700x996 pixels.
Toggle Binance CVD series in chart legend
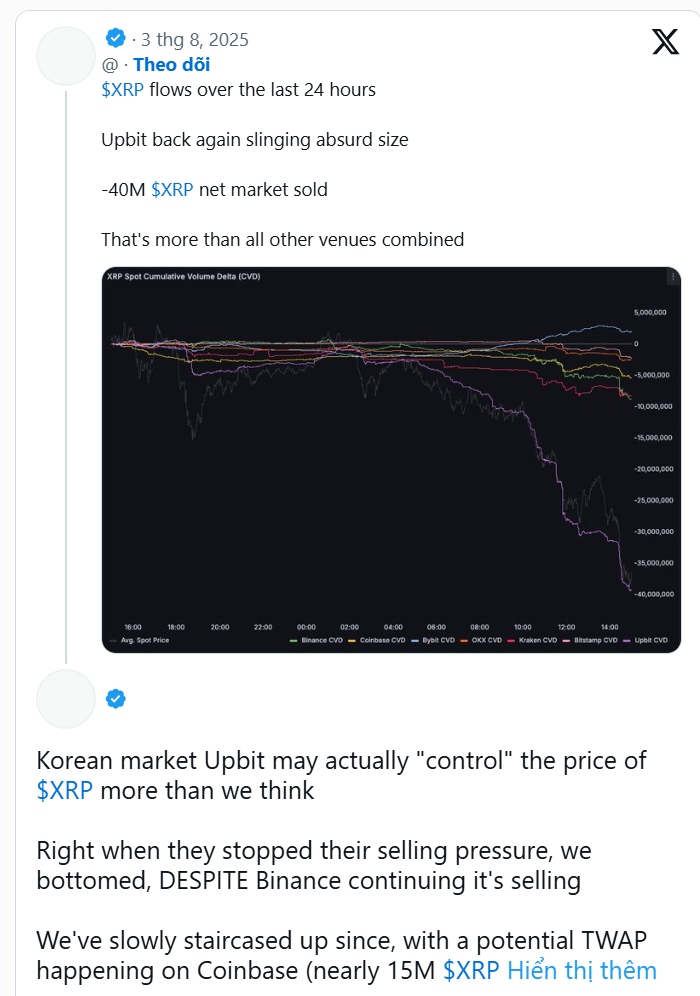pos(318,640)
